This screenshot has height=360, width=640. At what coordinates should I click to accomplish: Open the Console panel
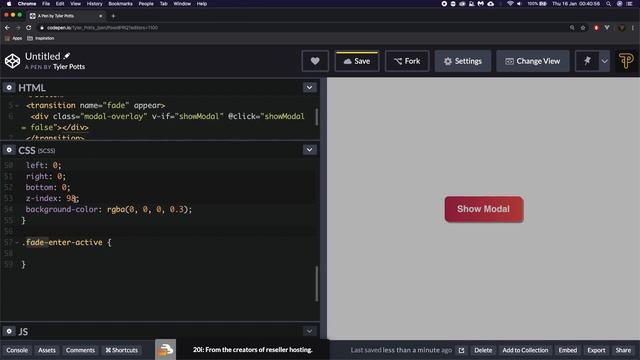click(x=17, y=350)
